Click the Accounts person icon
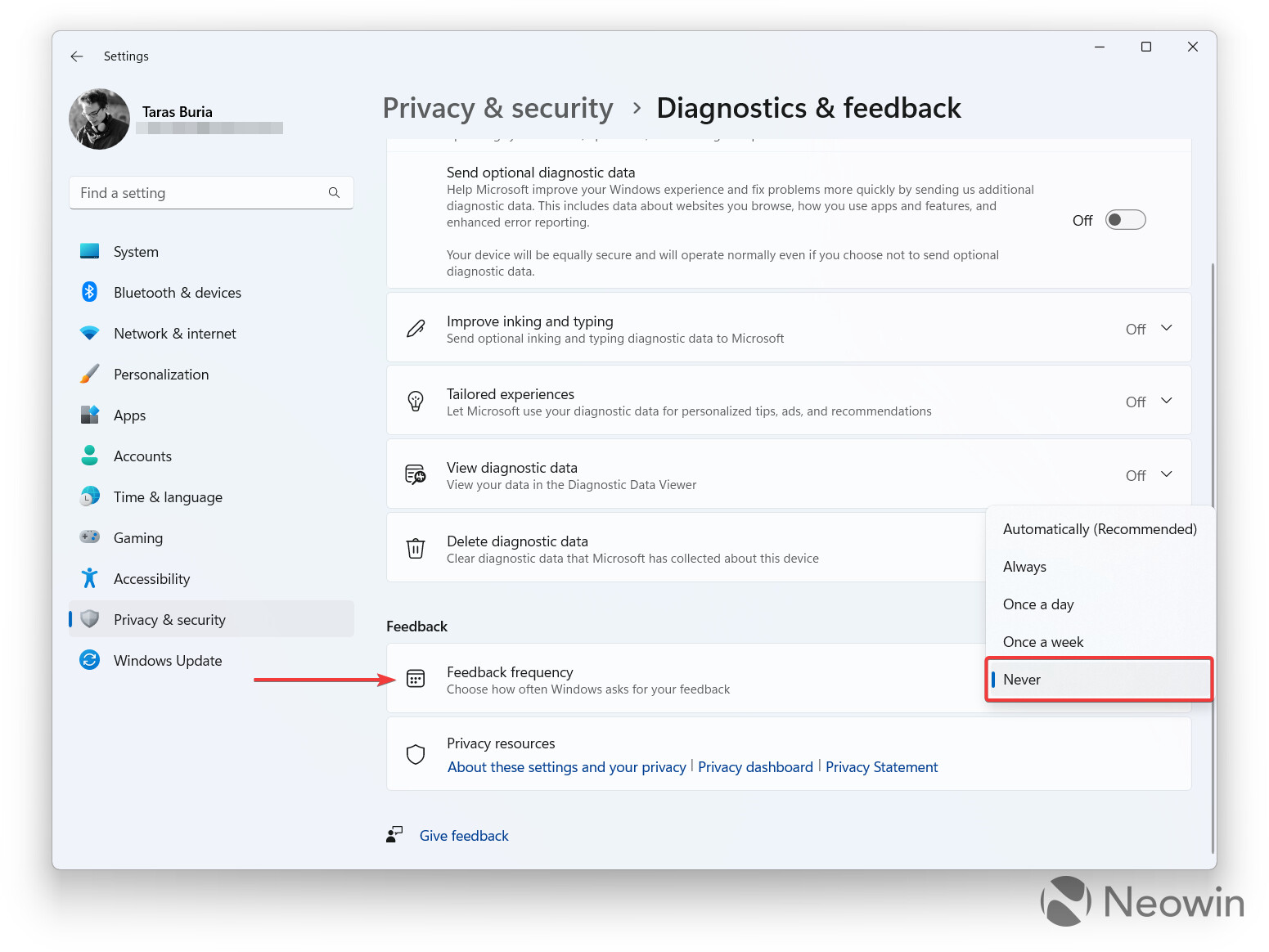The height and width of the screenshot is (952, 1269). (90, 456)
